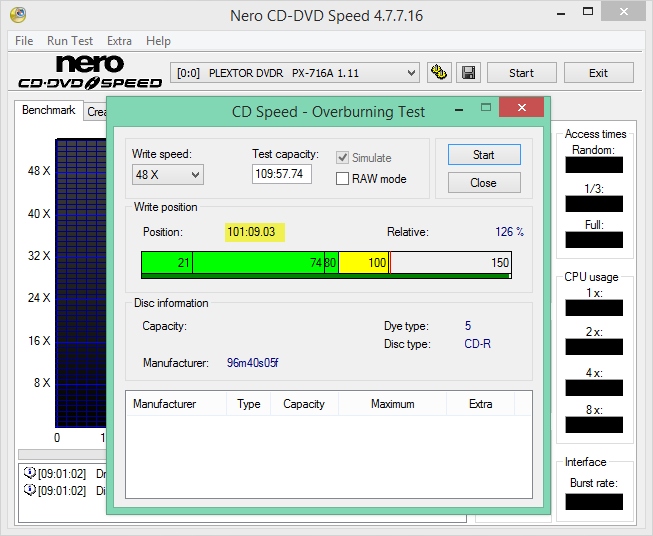
Task: Enable the RAW mode checkbox
Action: [x=343, y=179]
